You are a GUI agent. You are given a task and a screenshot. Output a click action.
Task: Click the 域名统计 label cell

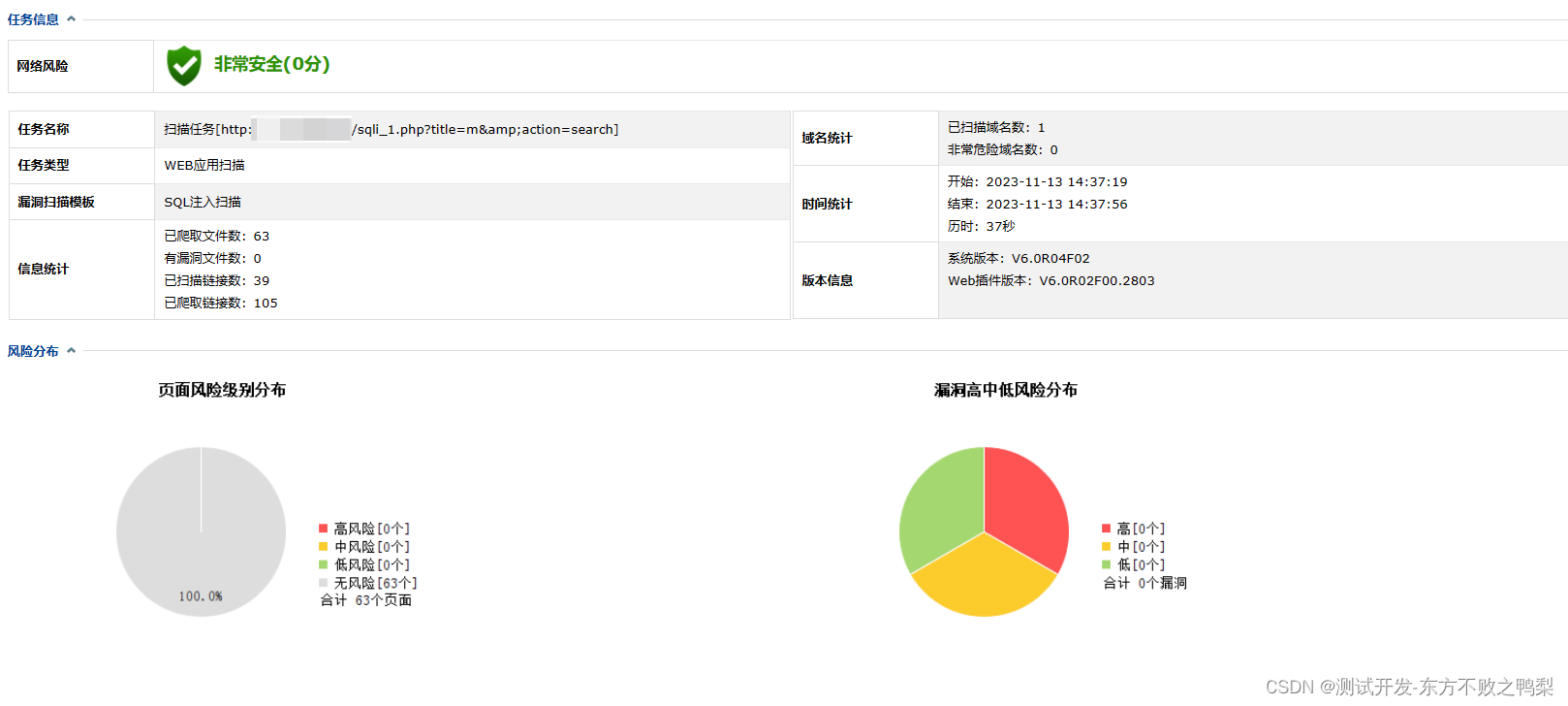865,138
